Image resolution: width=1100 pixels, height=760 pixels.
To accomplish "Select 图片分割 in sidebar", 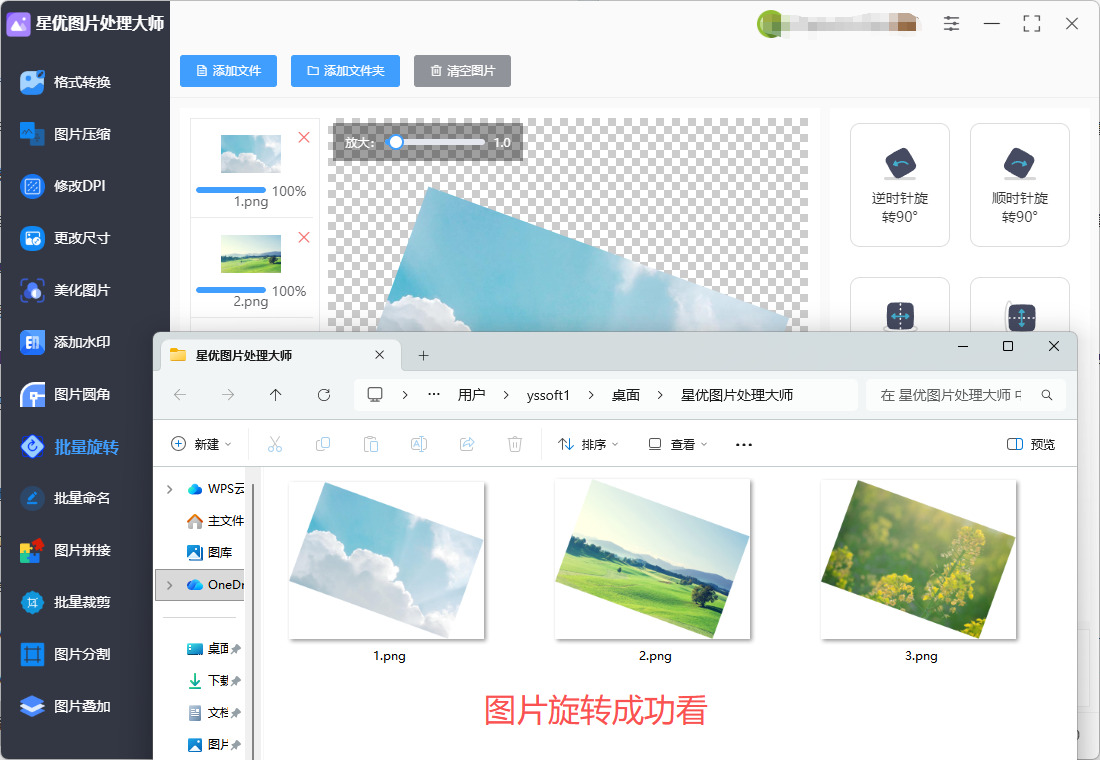I will point(65,654).
